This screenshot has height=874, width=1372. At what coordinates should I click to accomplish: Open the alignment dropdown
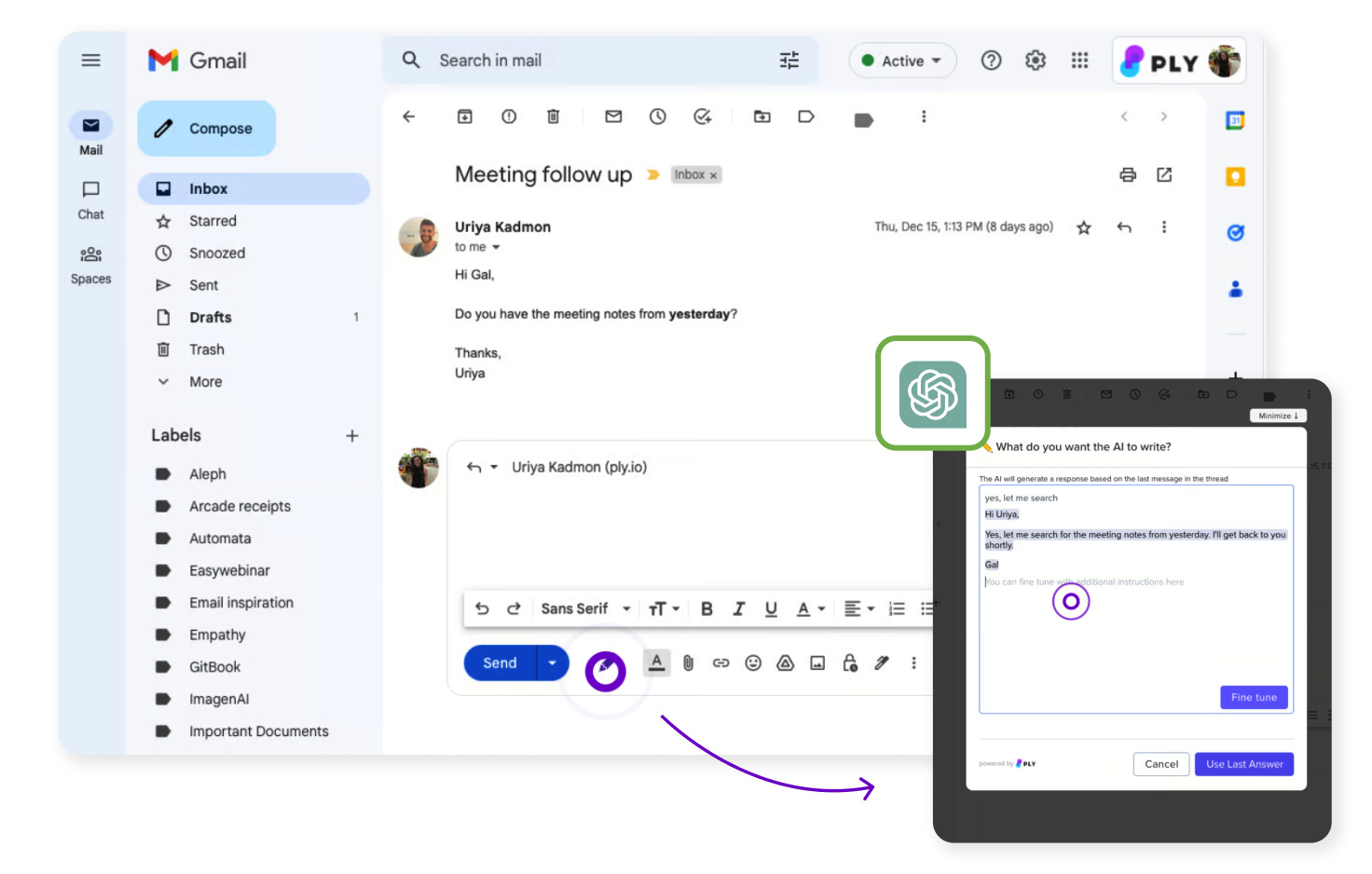click(x=858, y=608)
